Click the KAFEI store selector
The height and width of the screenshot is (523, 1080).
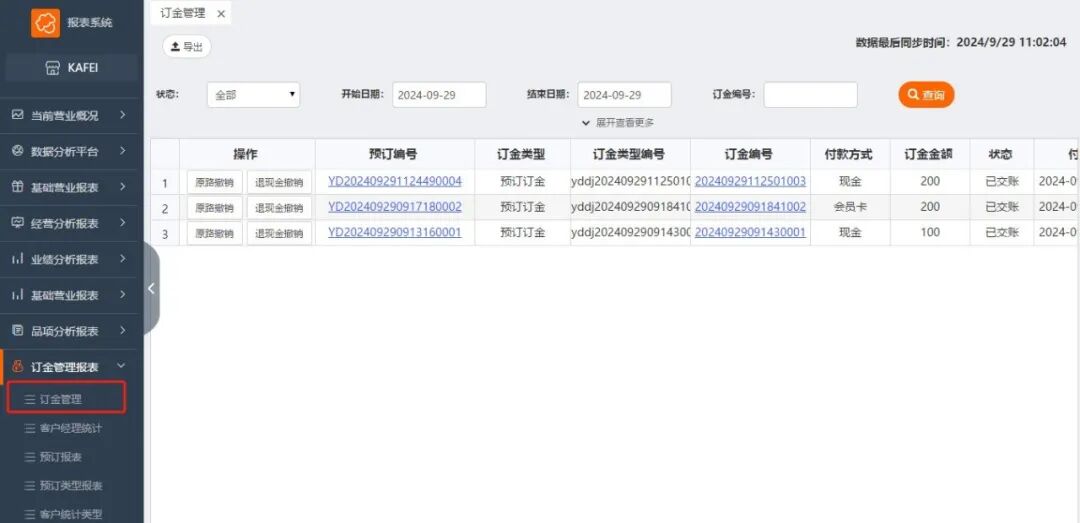(x=72, y=68)
